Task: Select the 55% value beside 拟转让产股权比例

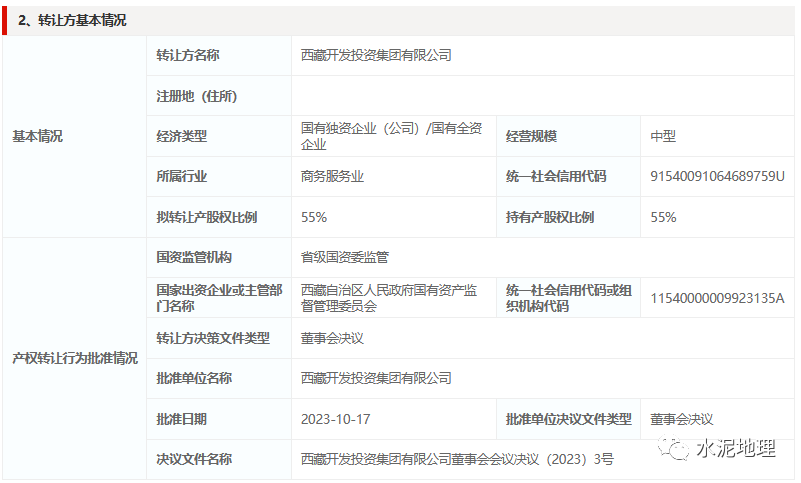Action: click(314, 217)
